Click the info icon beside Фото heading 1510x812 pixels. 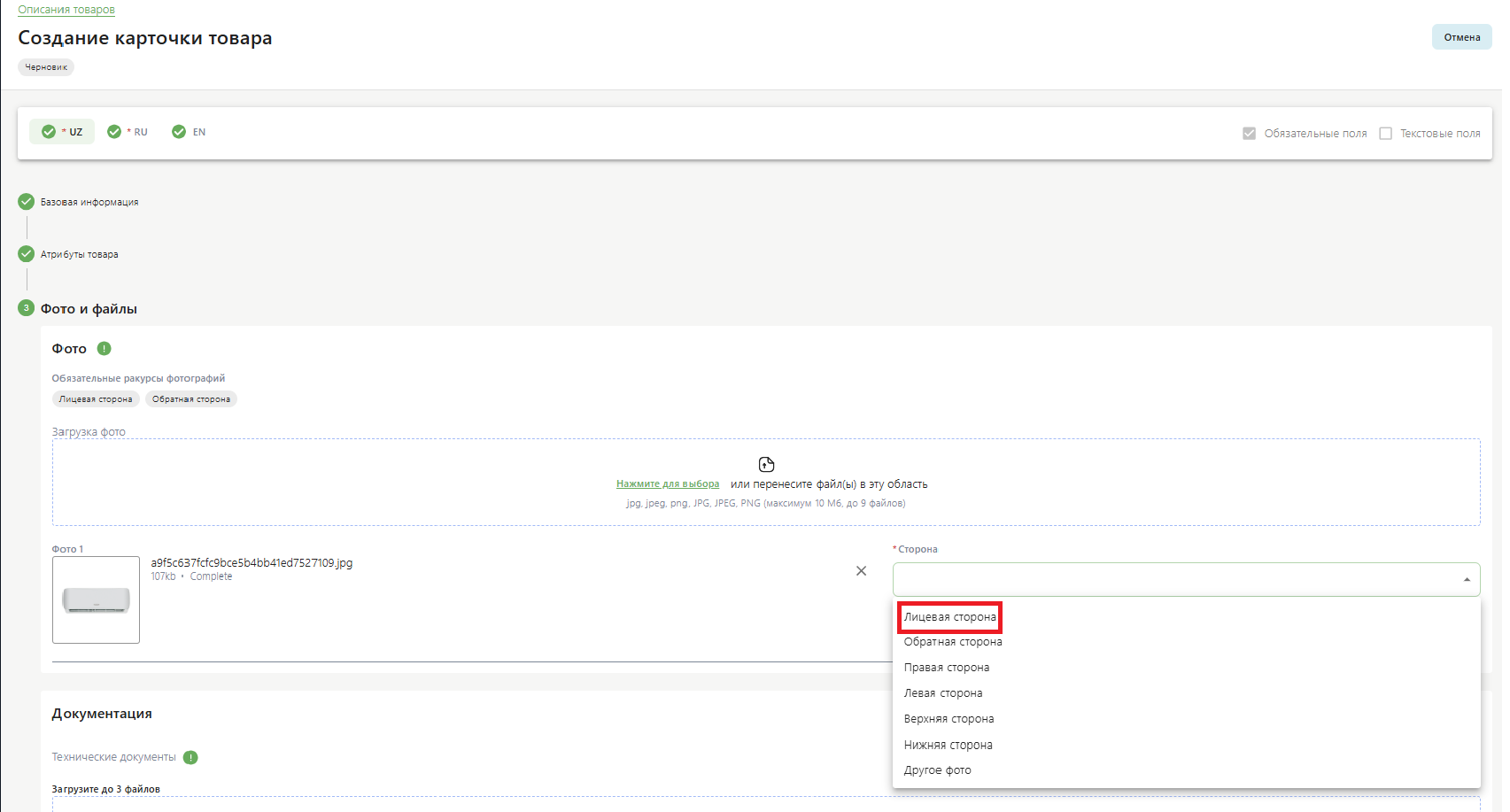(104, 349)
